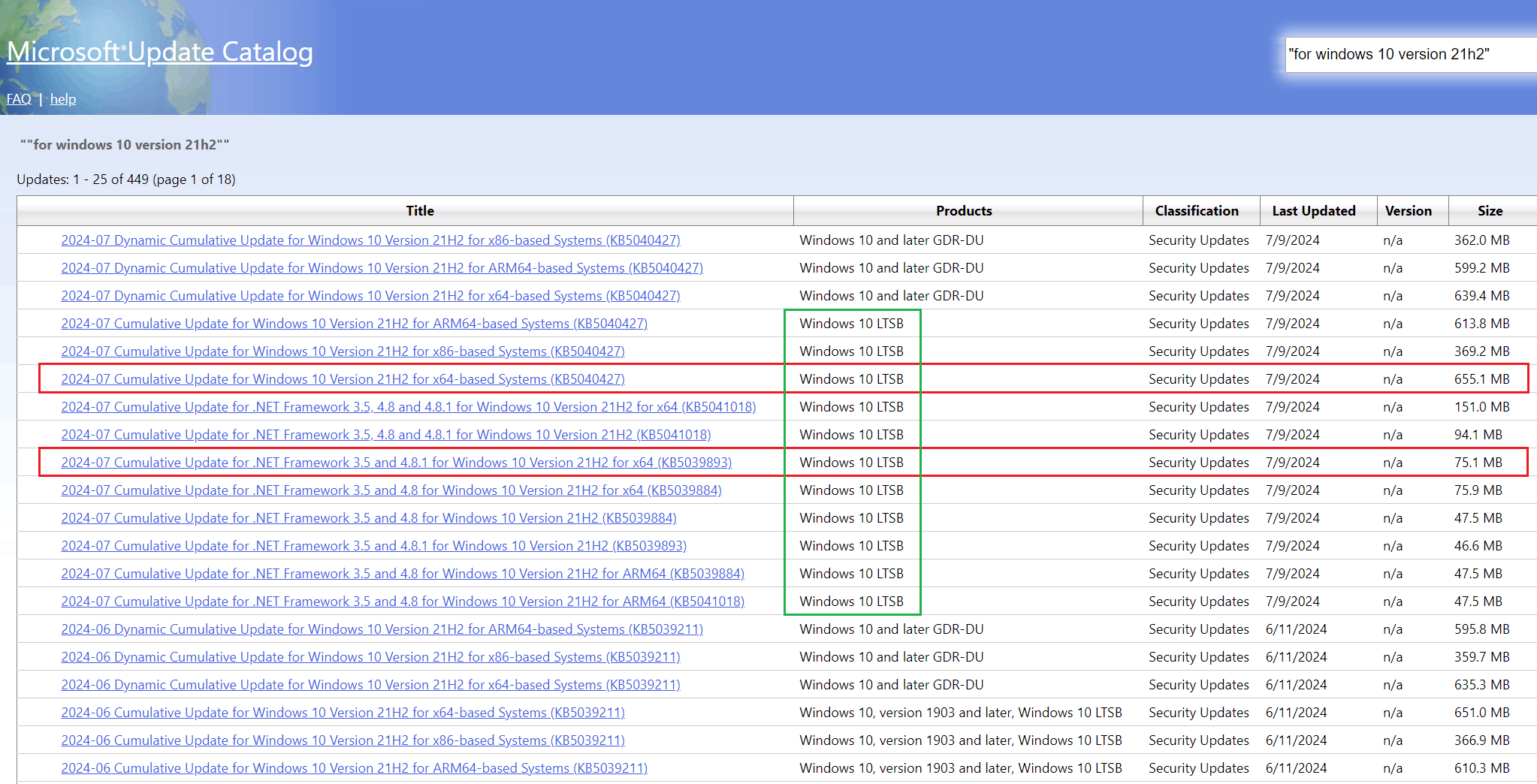
Task: Open 2024-07 Dynamic Cumulative Update x86 KB5040427 link
Action: (370, 240)
